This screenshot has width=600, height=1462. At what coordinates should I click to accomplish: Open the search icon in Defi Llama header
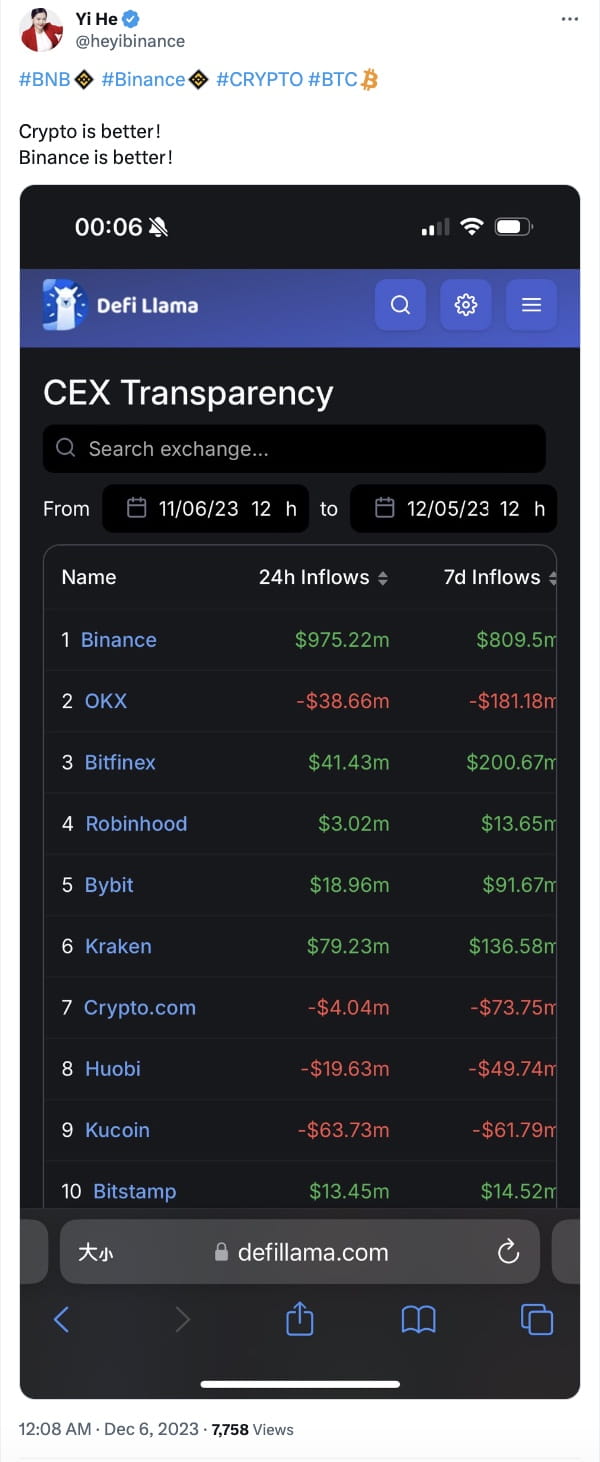tap(400, 305)
